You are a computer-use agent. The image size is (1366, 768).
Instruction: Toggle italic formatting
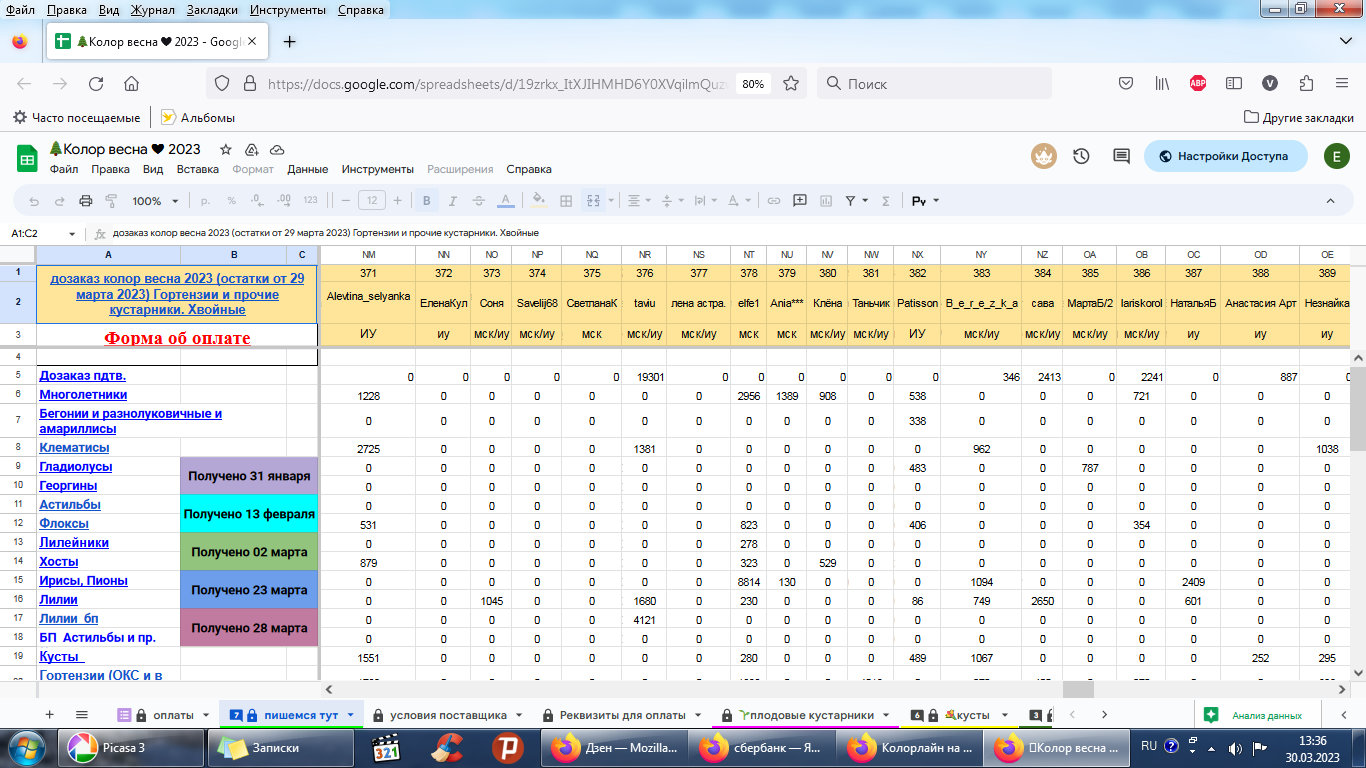[453, 201]
